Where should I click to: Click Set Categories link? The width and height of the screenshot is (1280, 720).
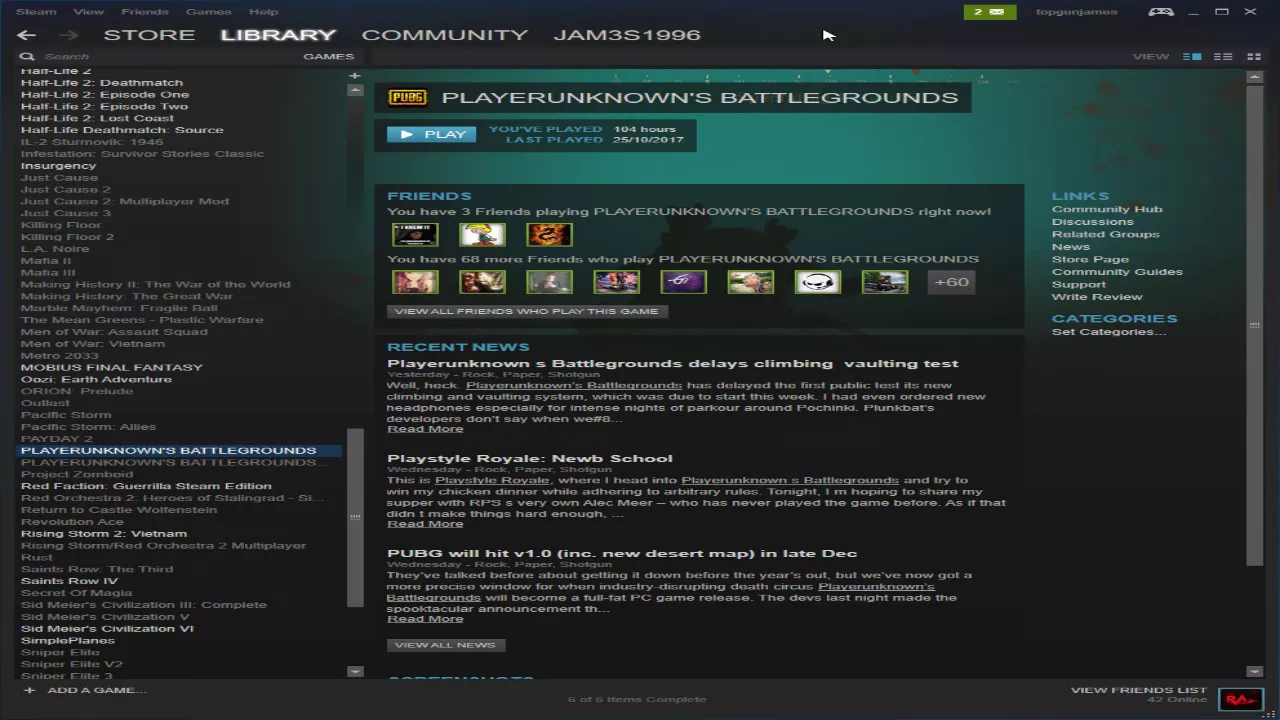[1109, 332]
